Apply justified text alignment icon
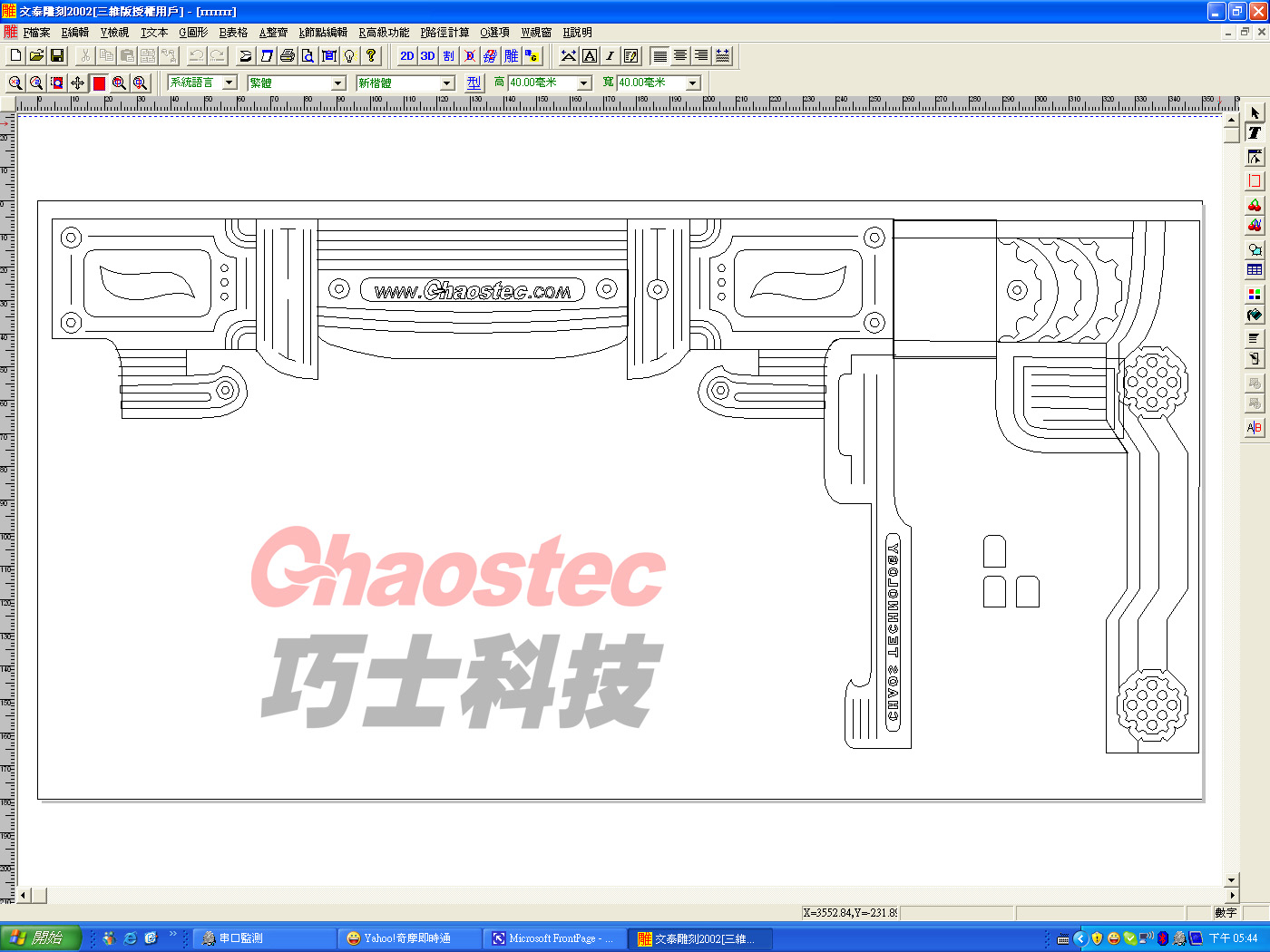Screen dimensions: 1270x952 pos(723,56)
